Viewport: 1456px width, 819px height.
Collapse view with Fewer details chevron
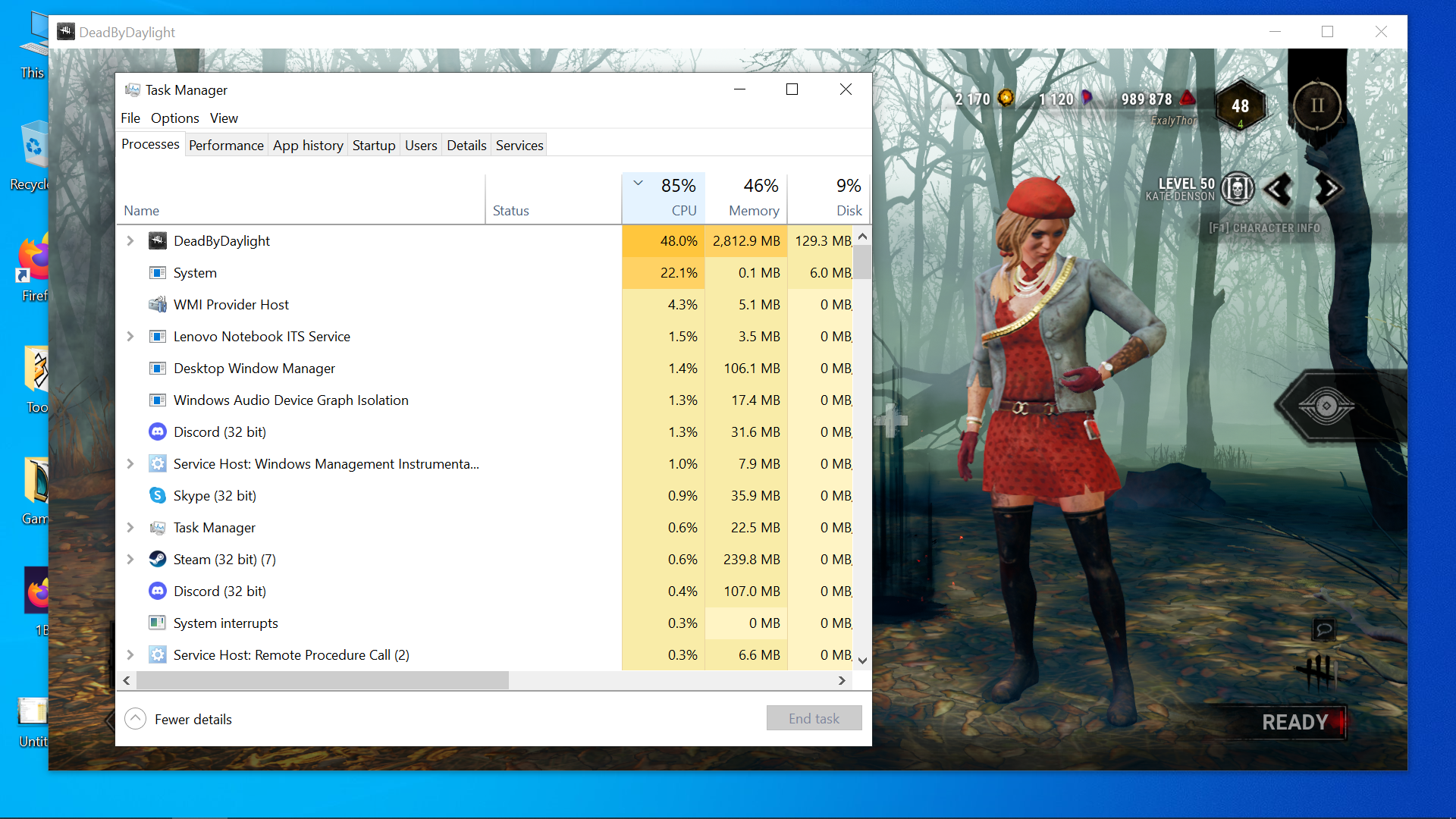pyautogui.click(x=135, y=719)
